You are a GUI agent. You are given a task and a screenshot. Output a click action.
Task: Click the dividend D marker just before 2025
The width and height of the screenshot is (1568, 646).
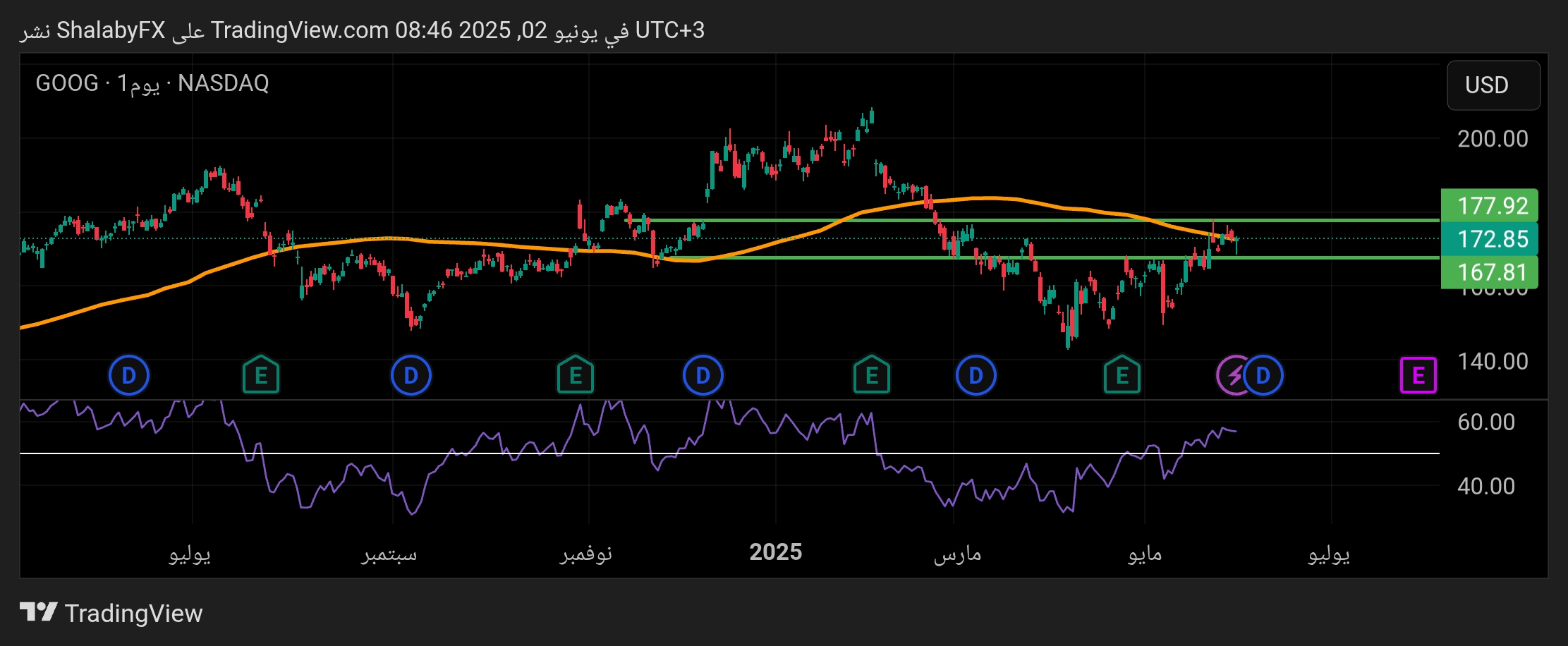pyautogui.click(x=703, y=375)
